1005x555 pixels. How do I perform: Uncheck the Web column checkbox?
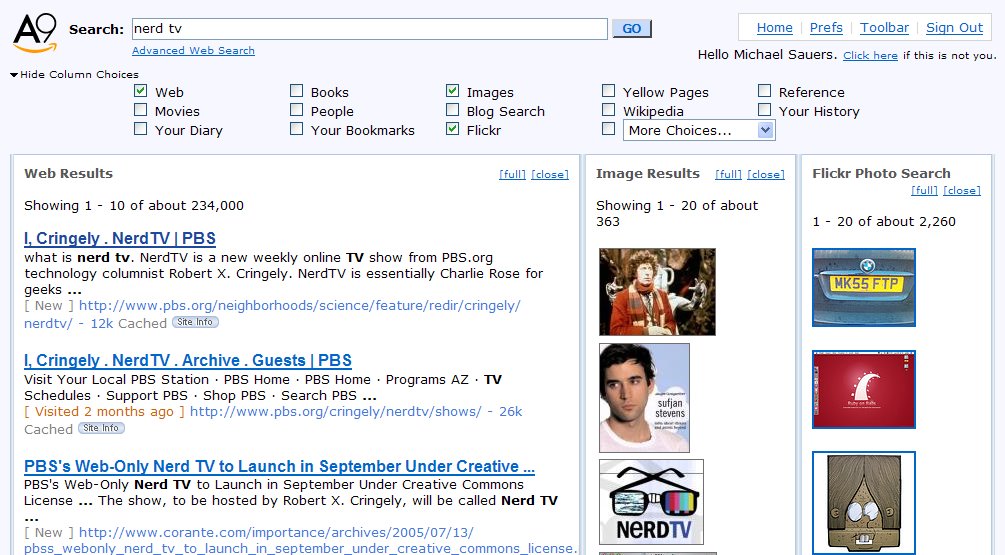coord(141,91)
